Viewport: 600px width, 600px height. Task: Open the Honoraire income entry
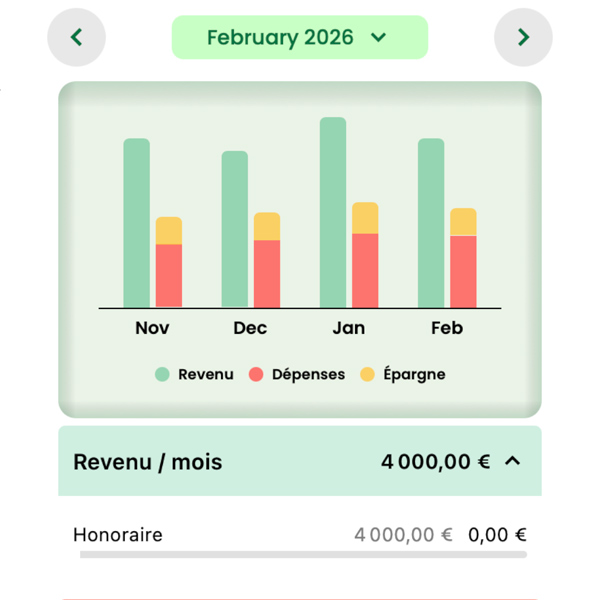[x=118, y=535]
